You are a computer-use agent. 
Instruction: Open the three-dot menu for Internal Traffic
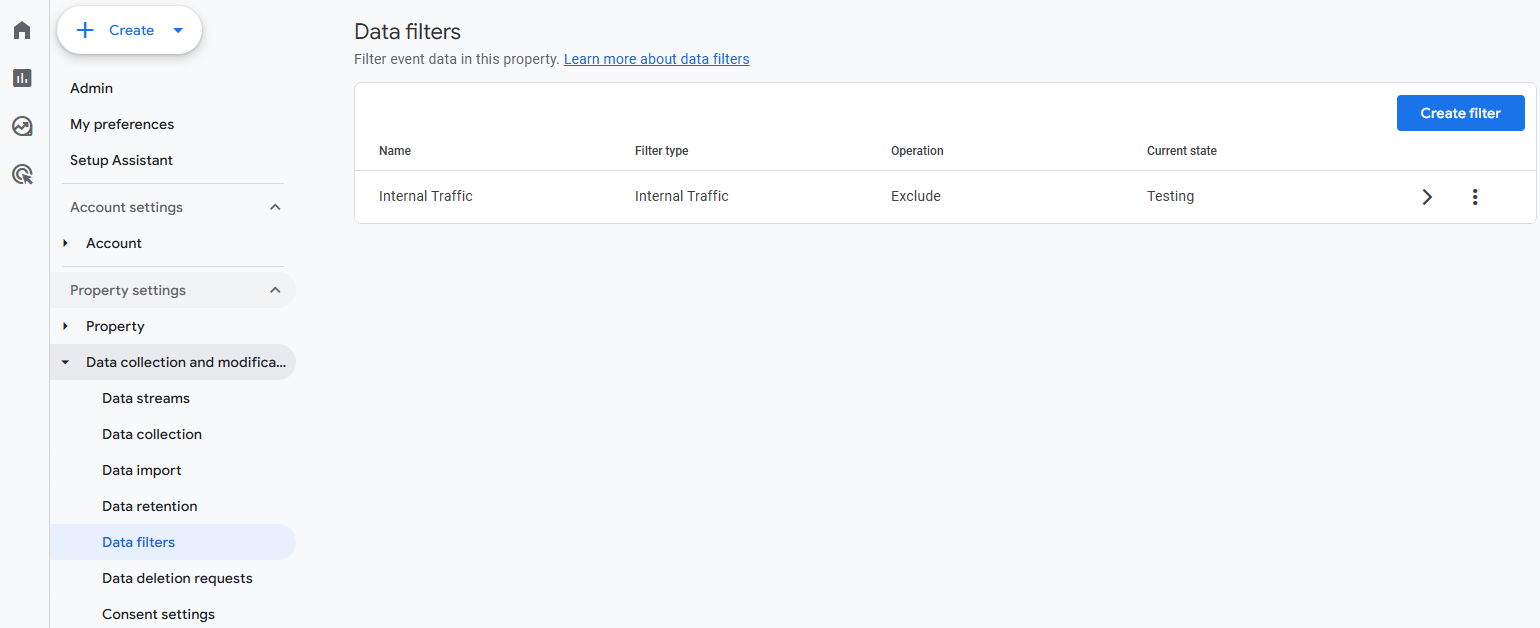[1474, 197]
